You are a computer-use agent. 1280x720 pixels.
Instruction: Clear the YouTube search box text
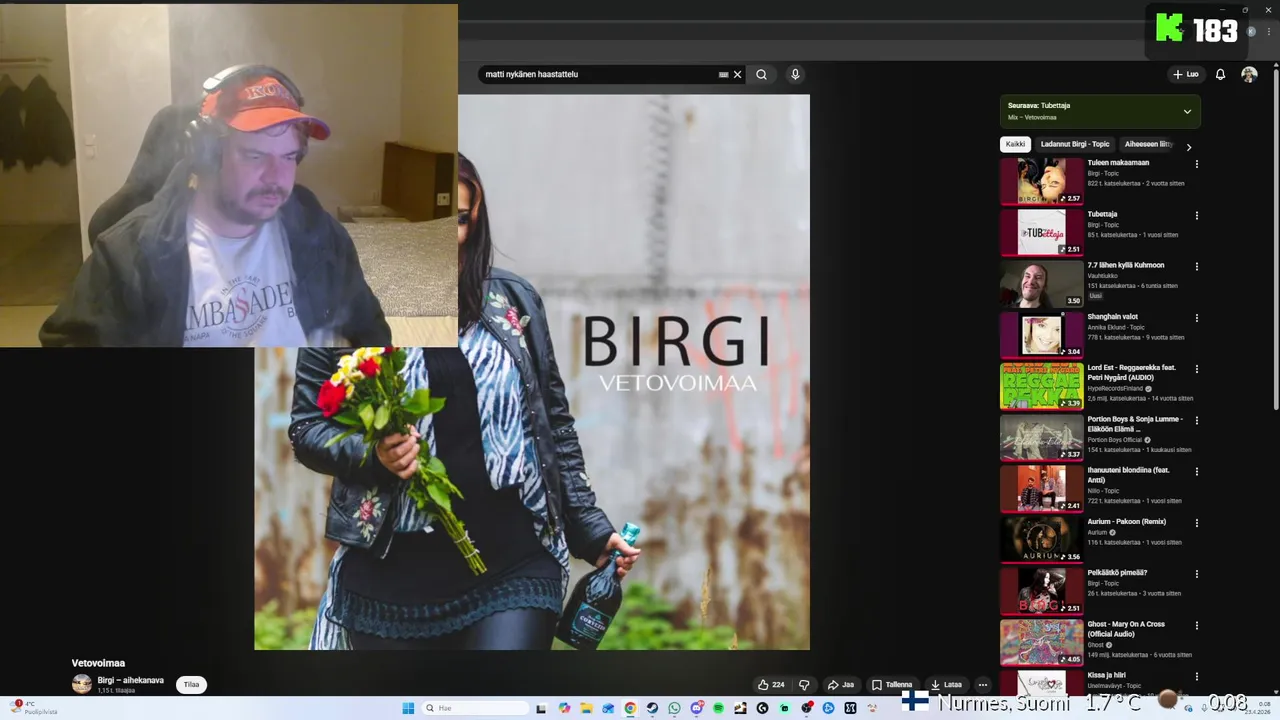tap(738, 74)
